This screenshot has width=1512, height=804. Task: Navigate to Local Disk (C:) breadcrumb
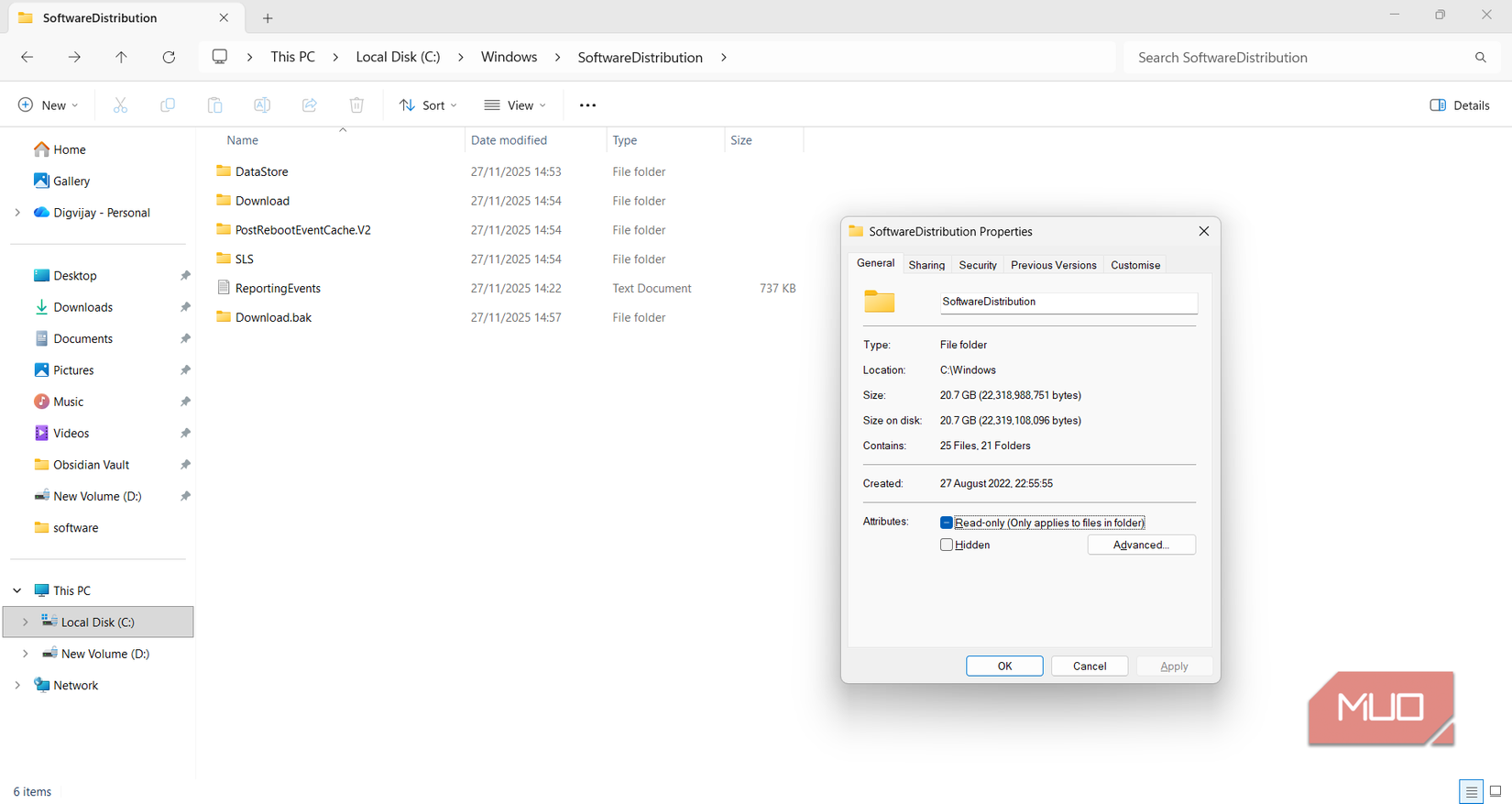[398, 57]
